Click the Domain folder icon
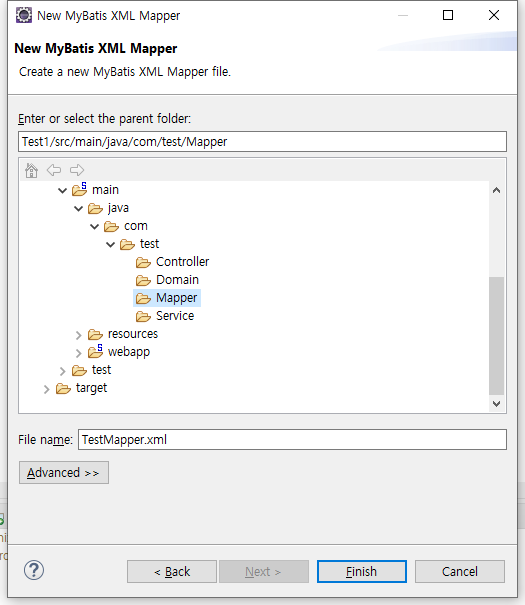 pyautogui.click(x=143, y=281)
